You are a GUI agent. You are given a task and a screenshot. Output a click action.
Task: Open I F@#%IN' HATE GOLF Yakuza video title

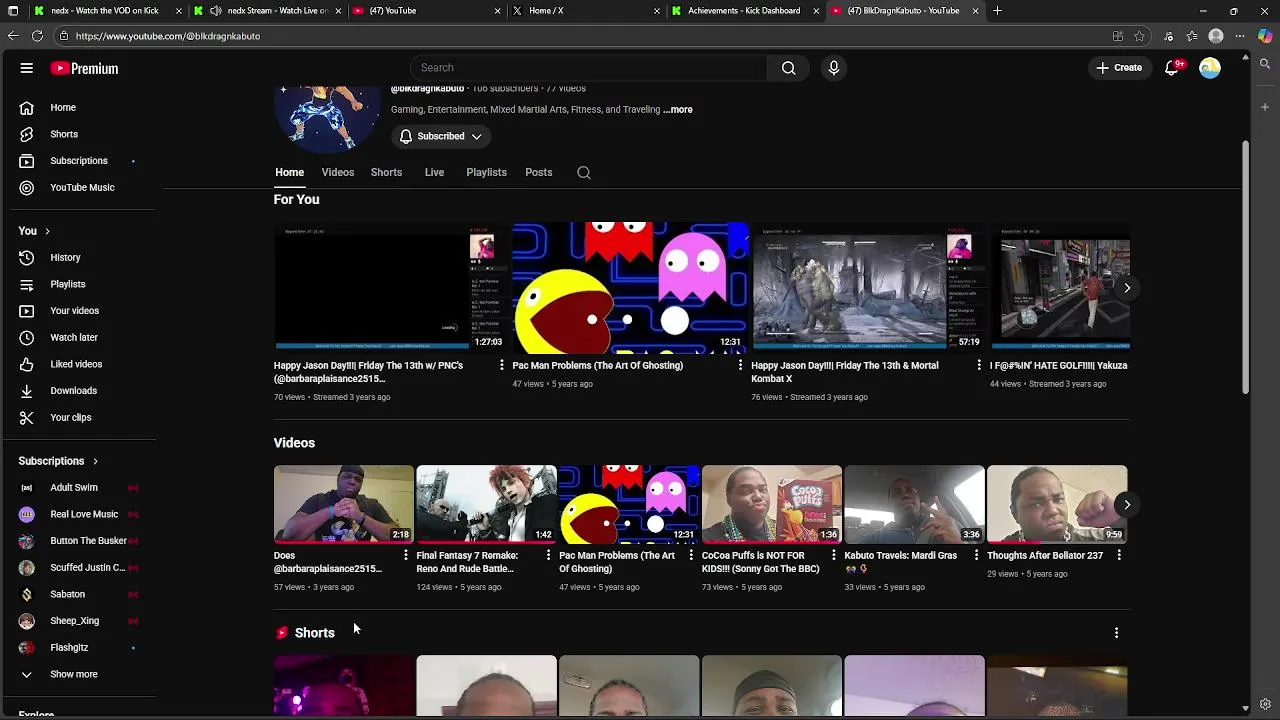point(1059,366)
